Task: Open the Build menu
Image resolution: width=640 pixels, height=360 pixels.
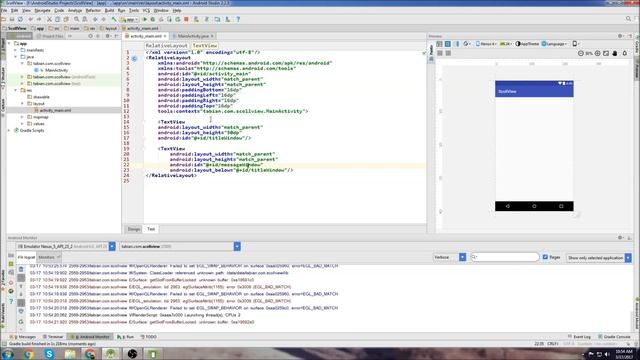Action: [x=109, y=10]
